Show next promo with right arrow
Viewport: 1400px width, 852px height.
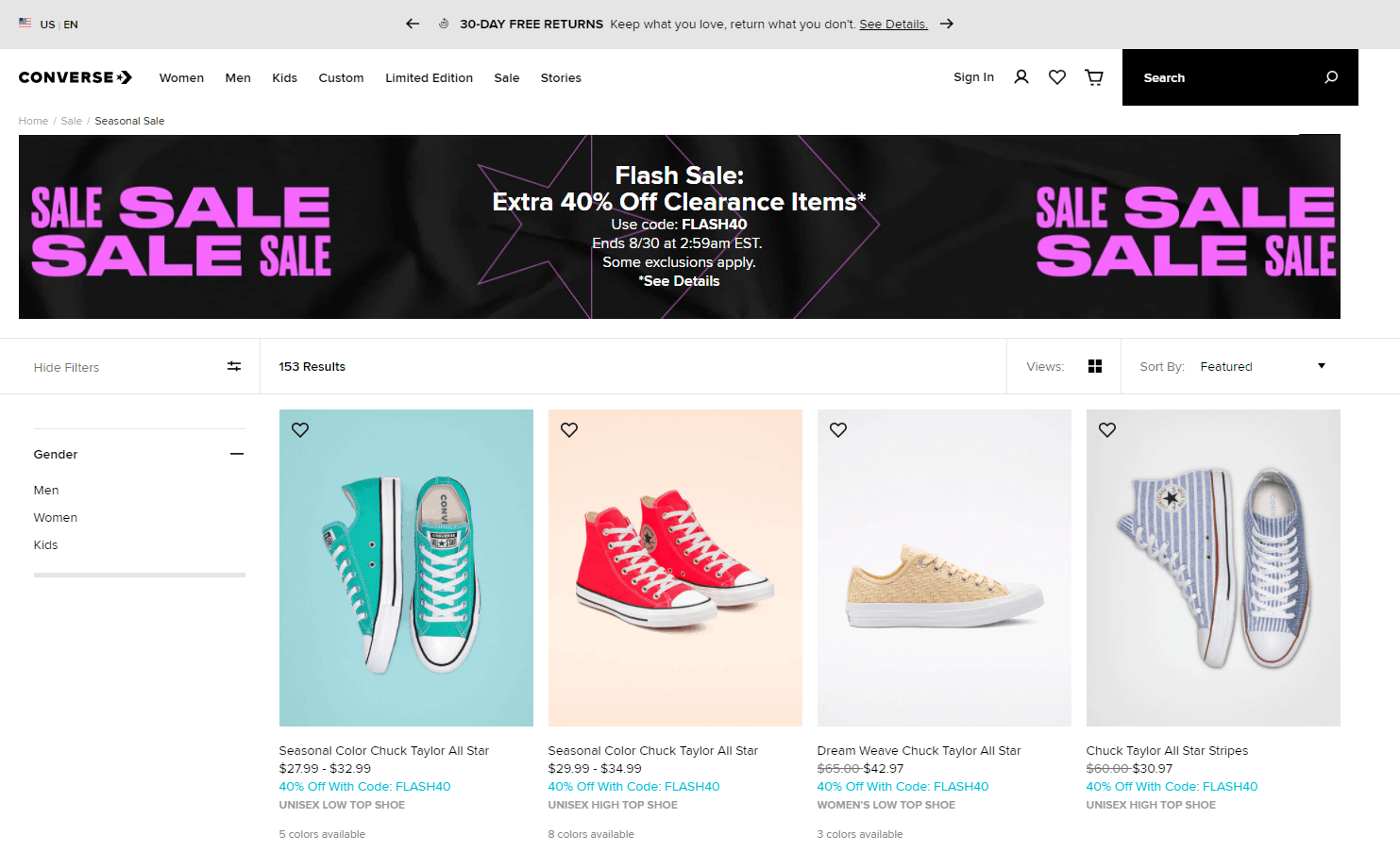(x=947, y=24)
